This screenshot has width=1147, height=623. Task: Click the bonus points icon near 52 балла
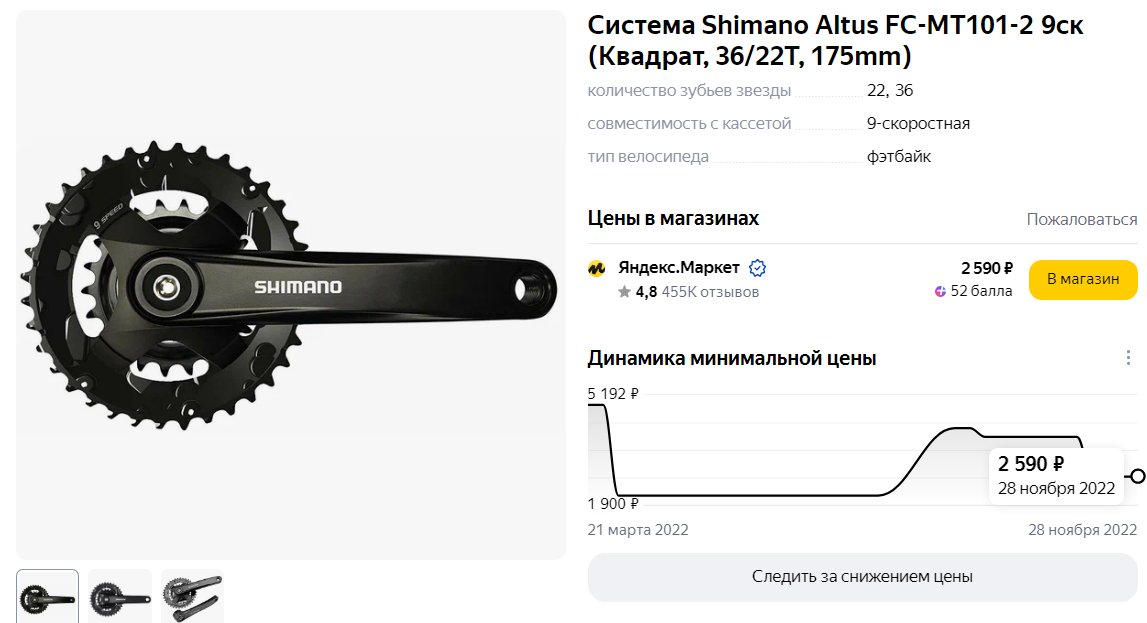coord(941,291)
